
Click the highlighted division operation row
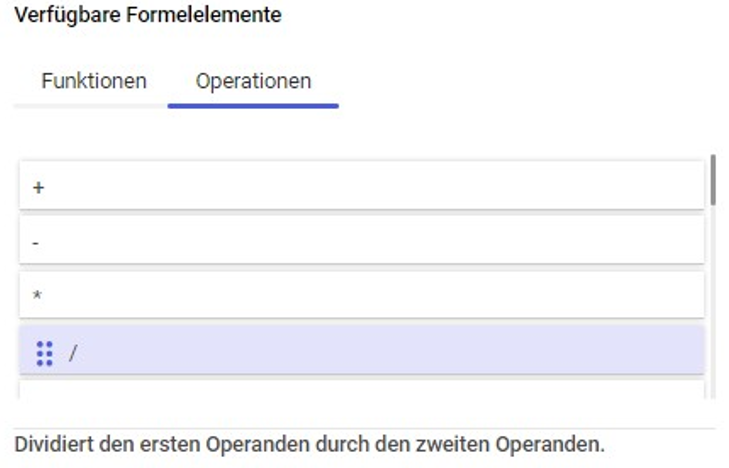(362, 349)
